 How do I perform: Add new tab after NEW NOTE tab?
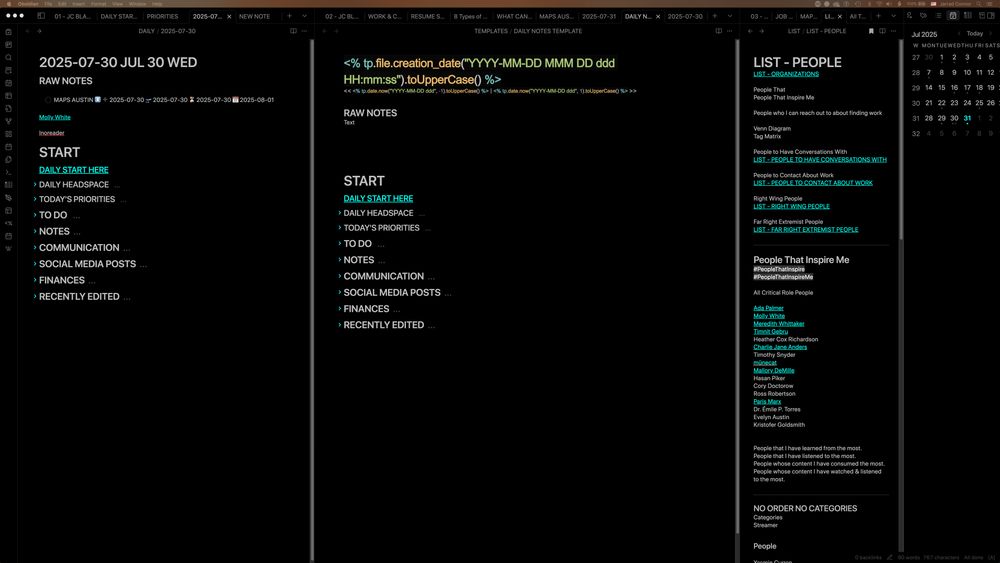(x=290, y=16)
